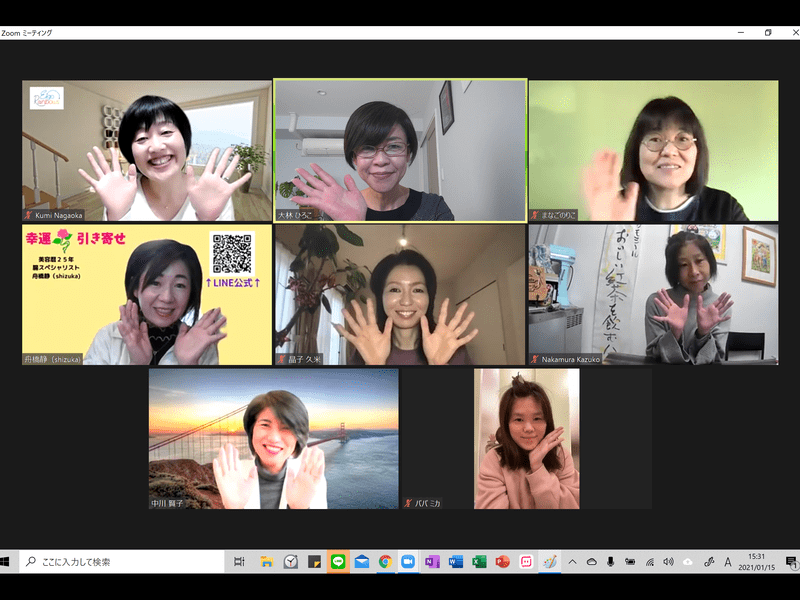
Task: Click the Wi-Fi network icon in the tray
Action: 649,562
